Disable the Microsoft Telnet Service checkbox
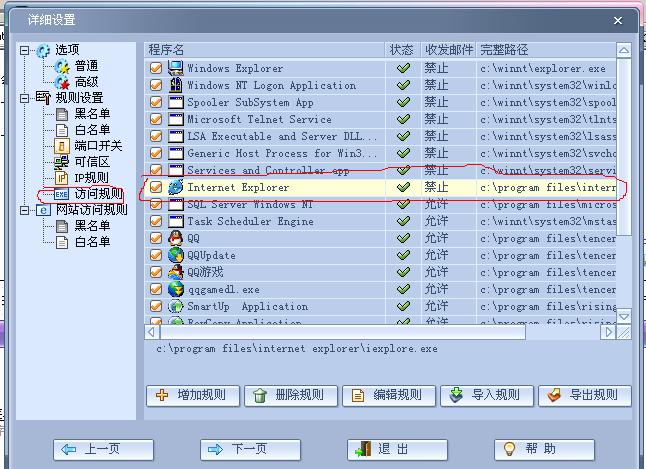The image size is (646, 469). tap(156, 119)
